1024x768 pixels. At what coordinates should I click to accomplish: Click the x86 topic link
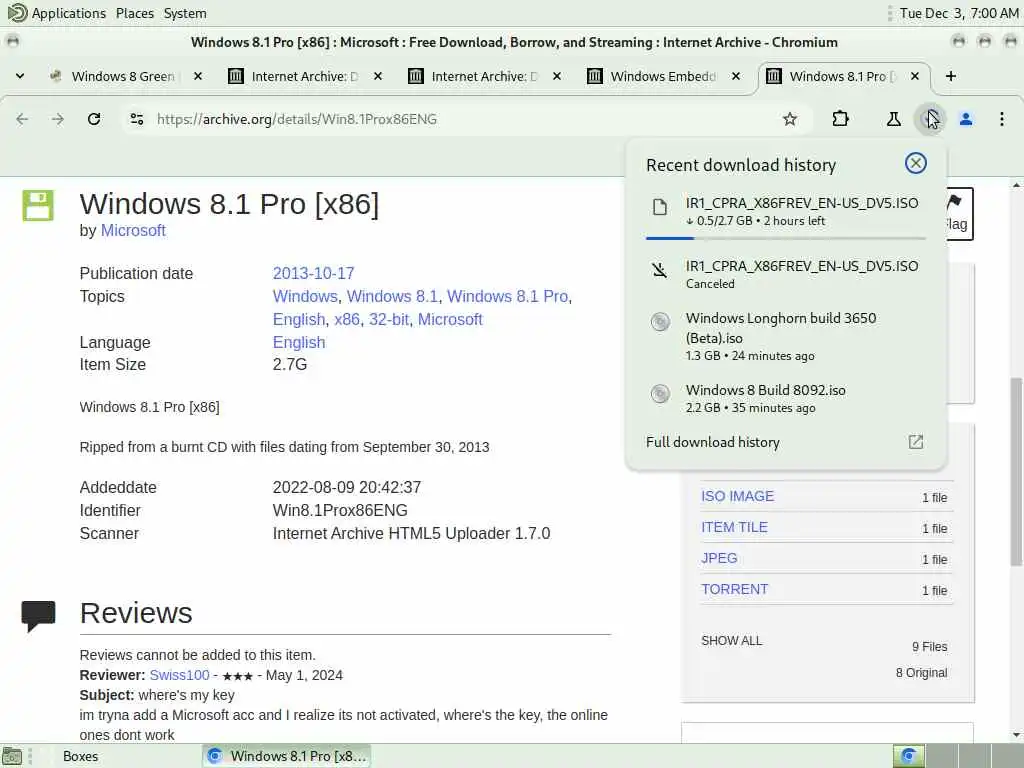click(x=347, y=319)
